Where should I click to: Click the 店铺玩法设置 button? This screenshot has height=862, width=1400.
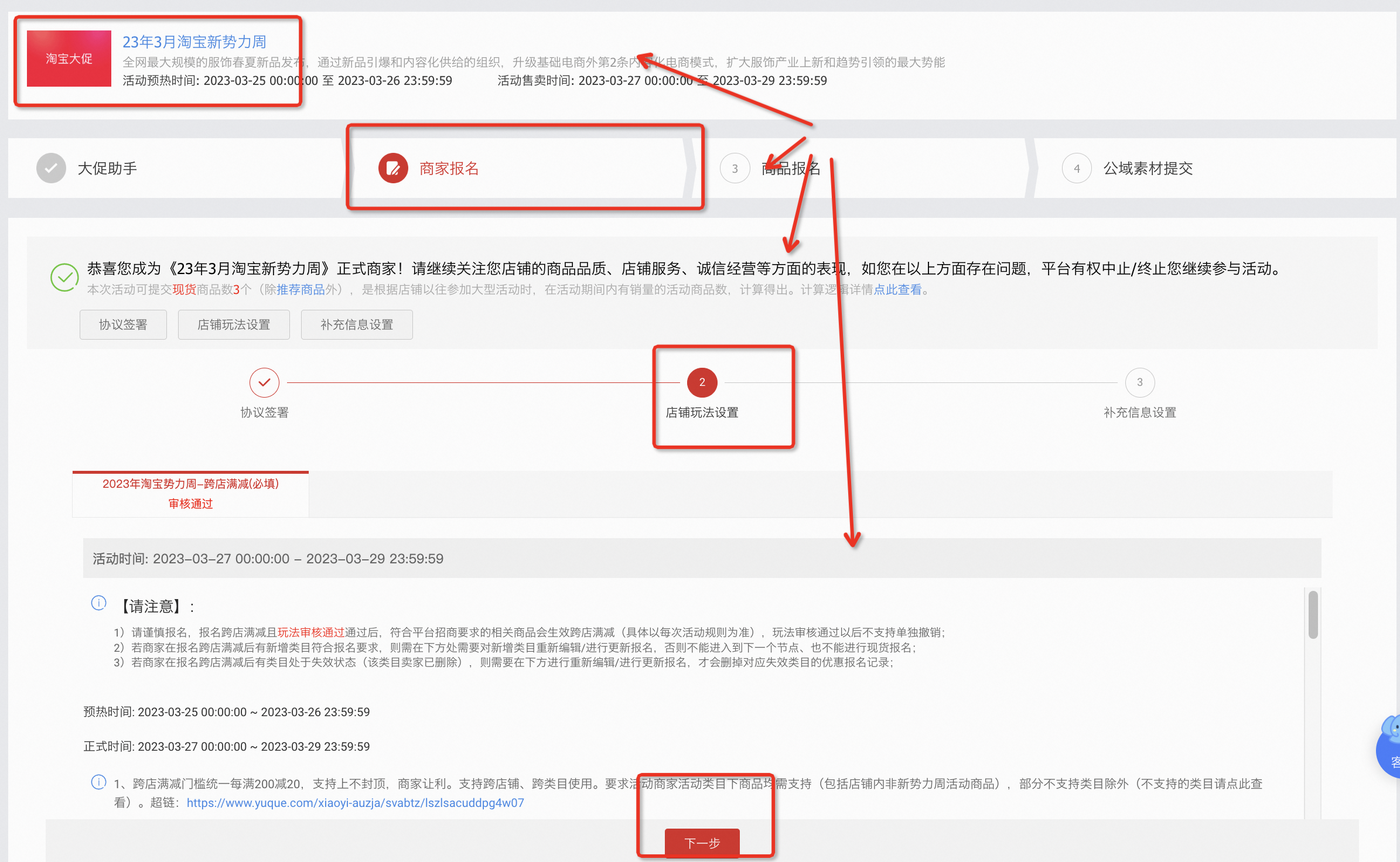point(234,325)
